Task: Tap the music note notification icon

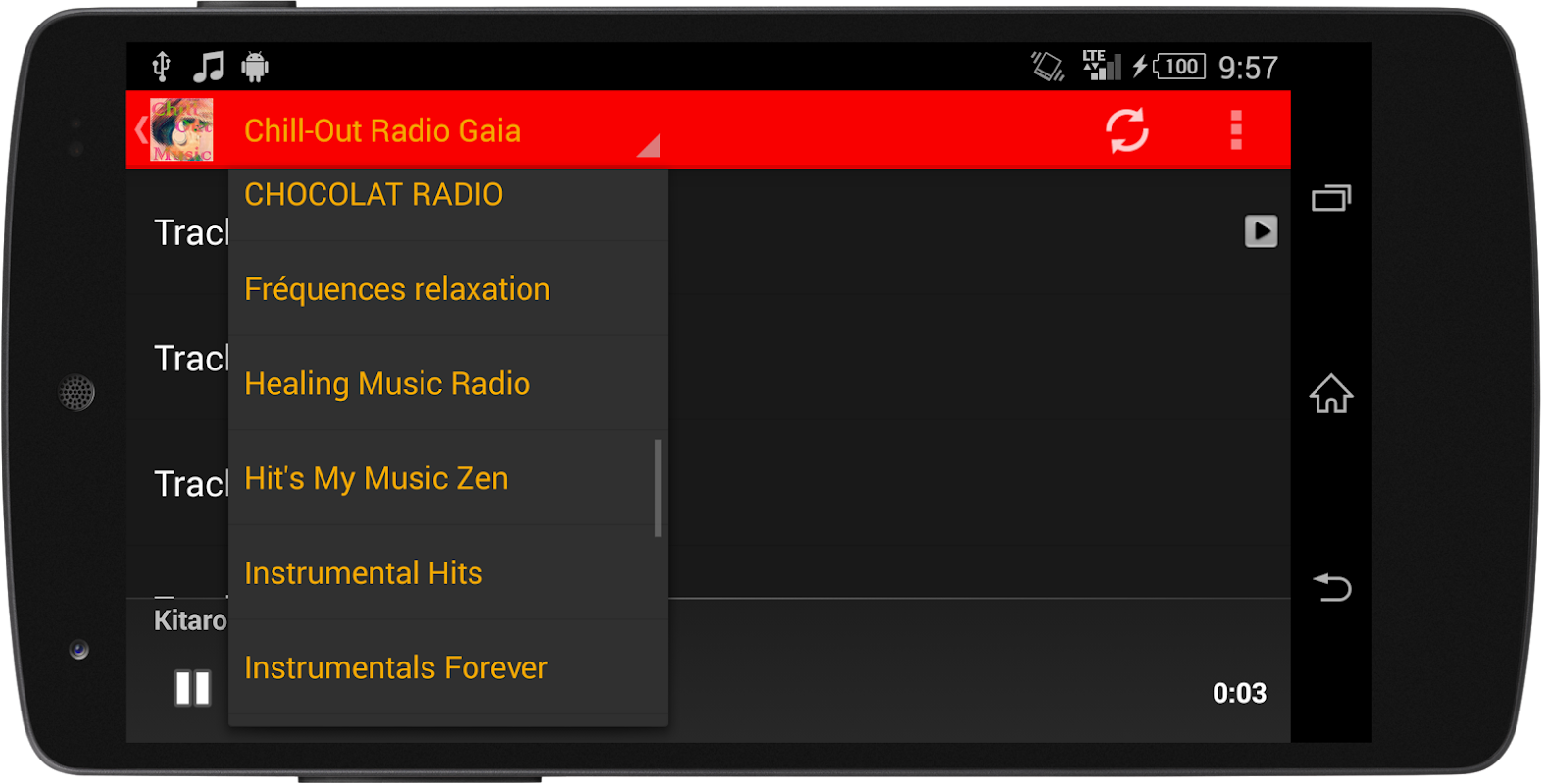Action: point(208,67)
